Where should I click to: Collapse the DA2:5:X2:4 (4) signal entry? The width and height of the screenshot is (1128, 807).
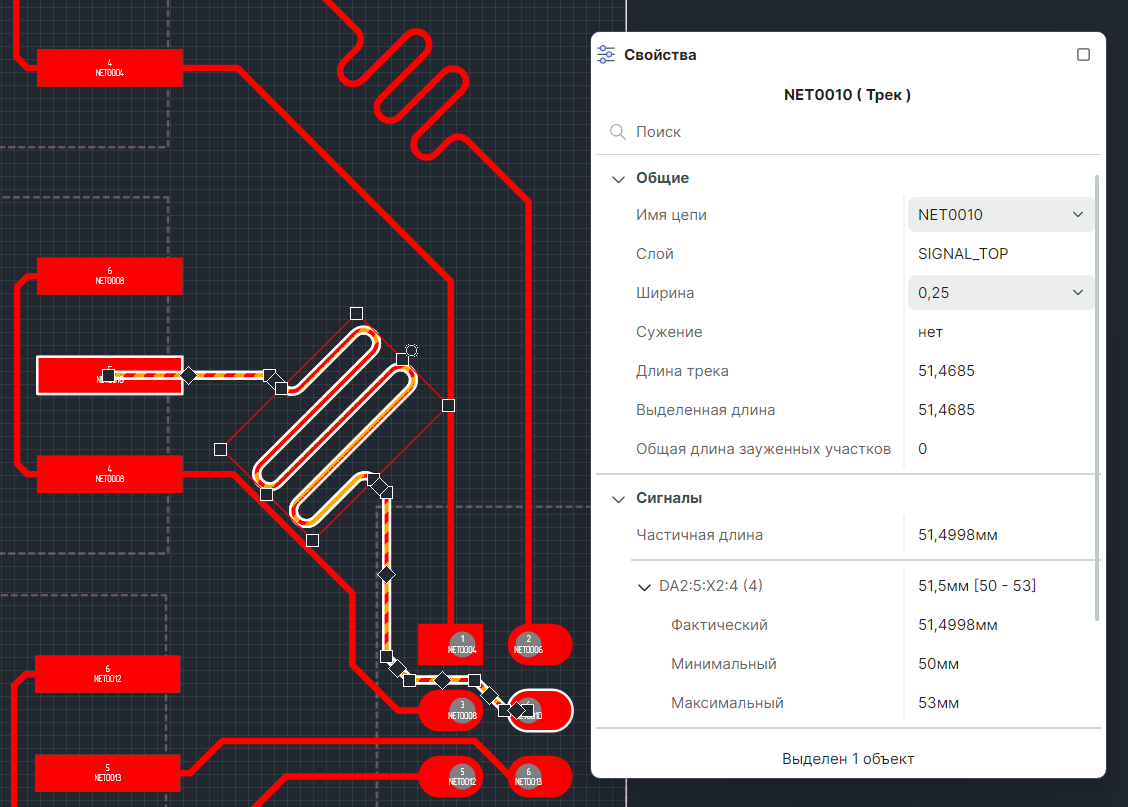click(644, 586)
